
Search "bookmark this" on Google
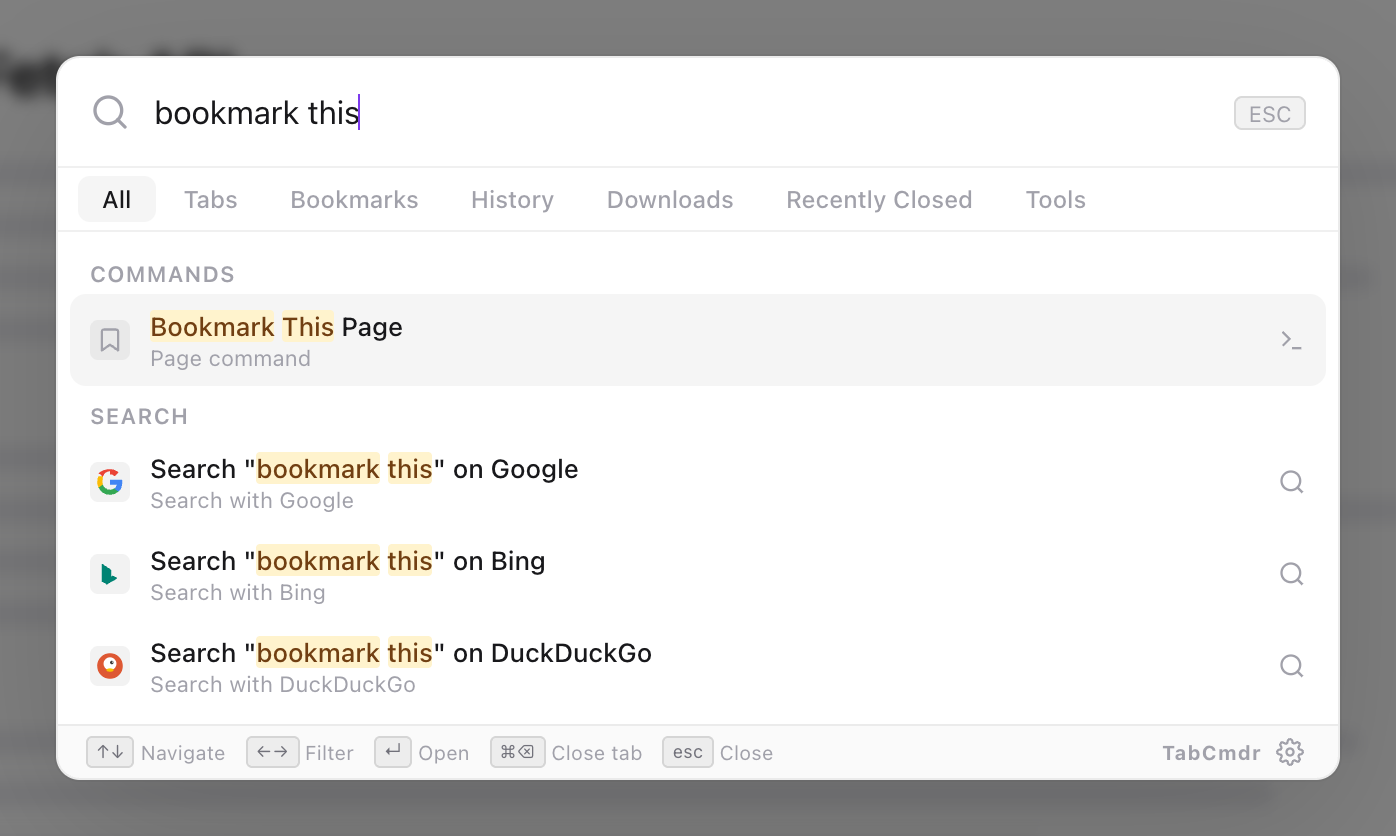pos(698,482)
